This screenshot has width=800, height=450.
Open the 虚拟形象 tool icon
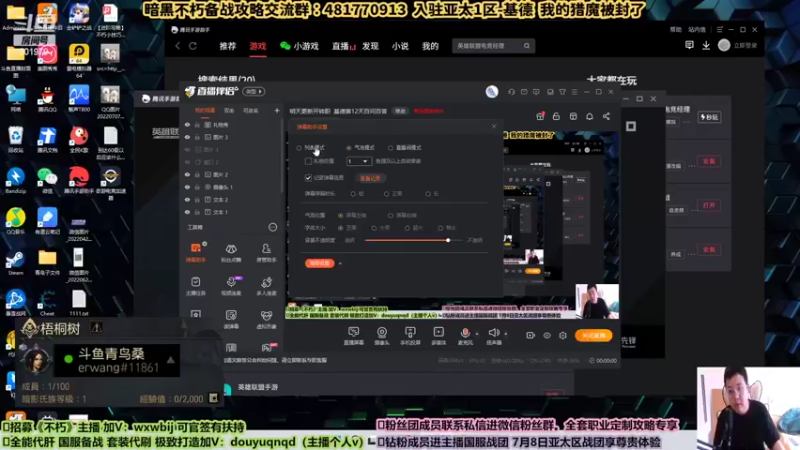click(x=266, y=319)
